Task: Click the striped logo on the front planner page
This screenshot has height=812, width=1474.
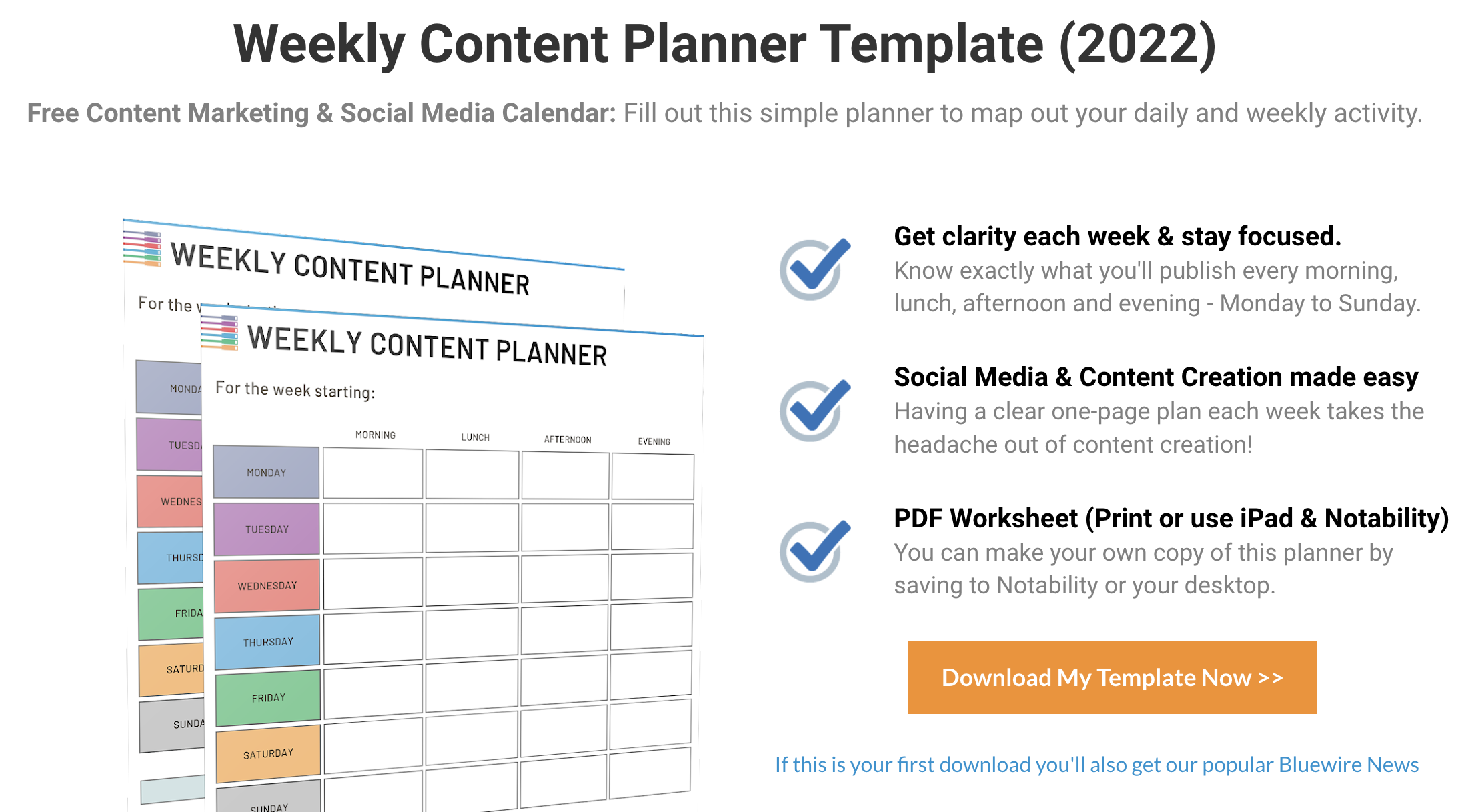Action: (x=219, y=333)
